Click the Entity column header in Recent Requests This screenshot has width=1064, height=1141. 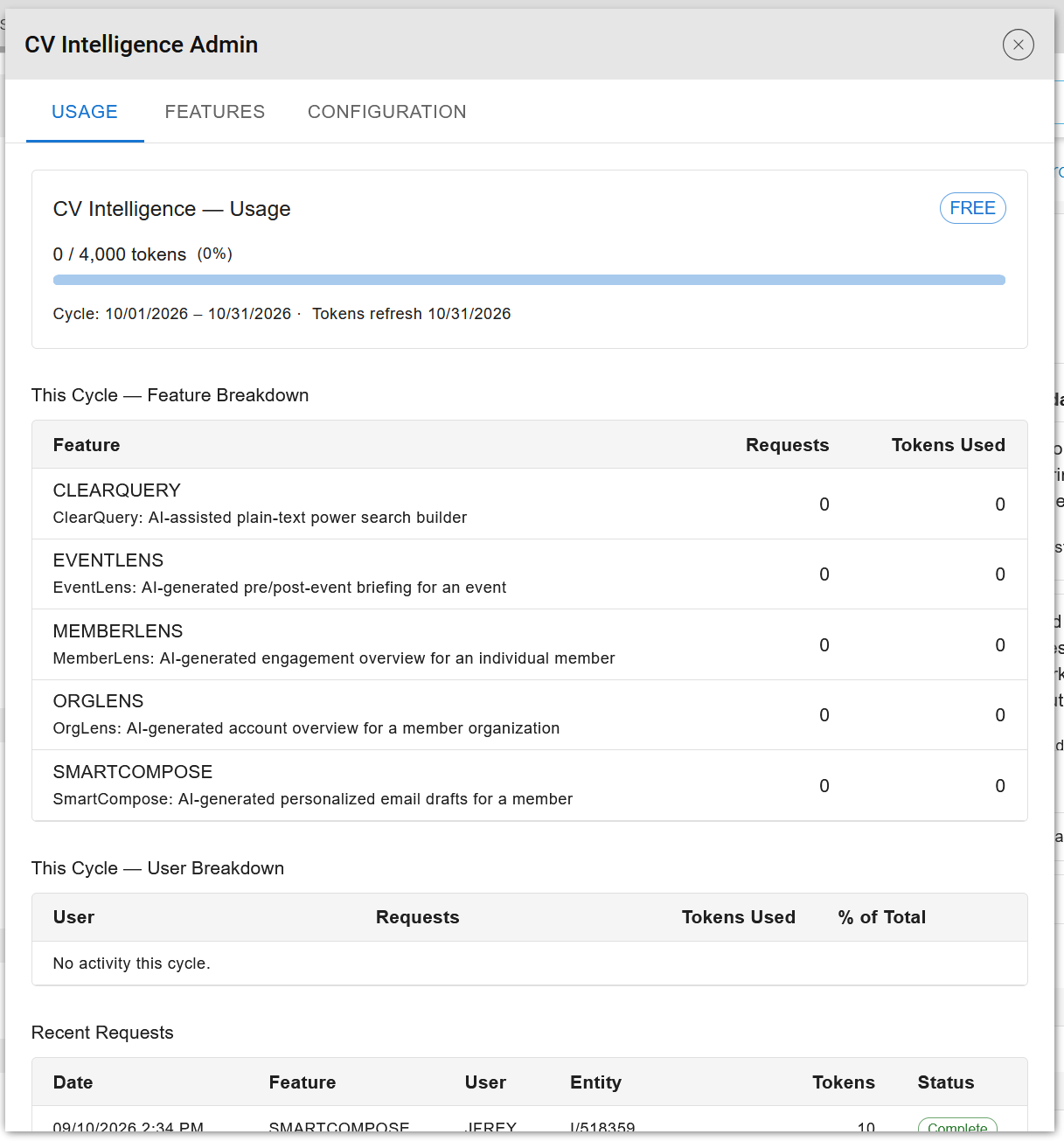[595, 1082]
